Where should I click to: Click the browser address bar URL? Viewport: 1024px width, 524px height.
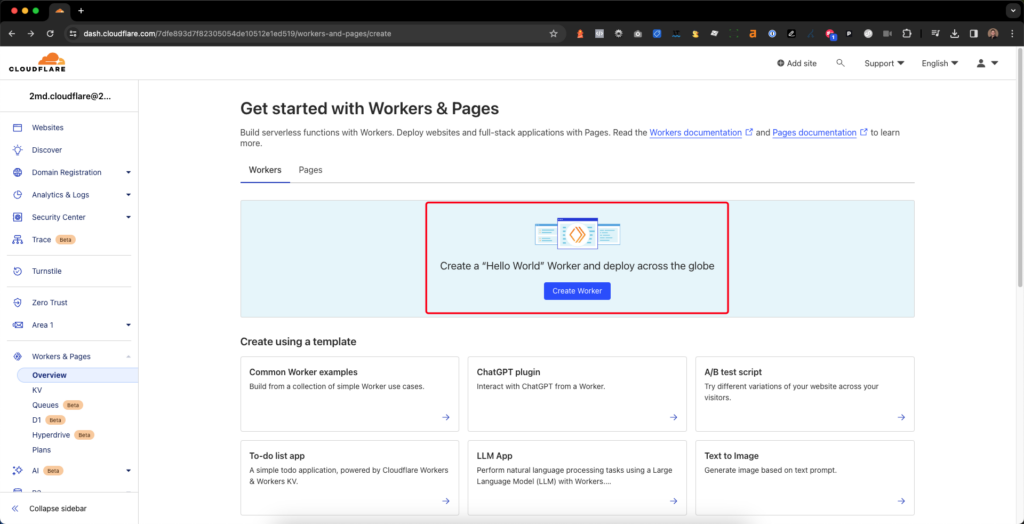click(x=237, y=33)
